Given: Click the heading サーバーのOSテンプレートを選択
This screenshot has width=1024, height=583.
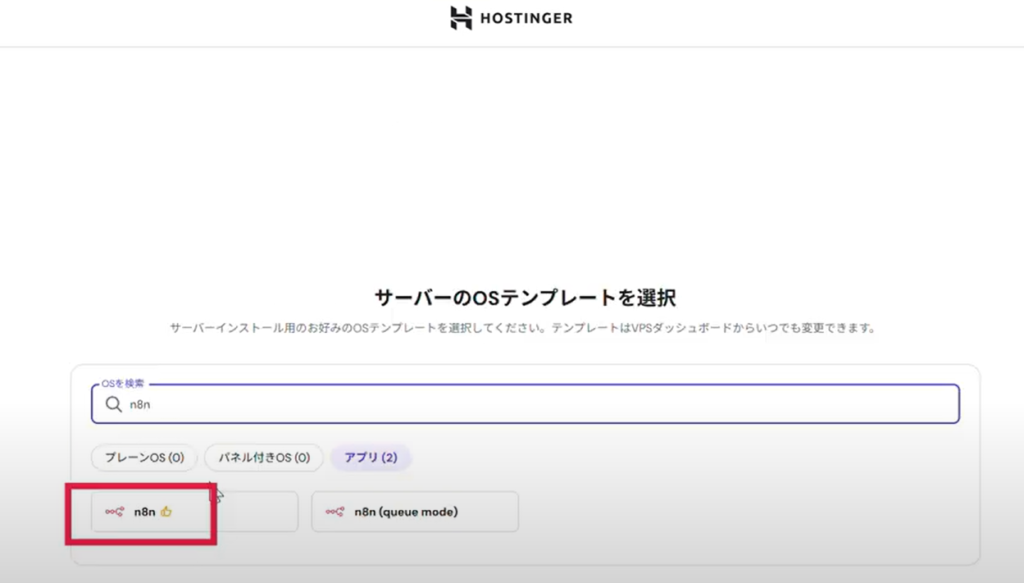Looking at the screenshot, I should (x=525, y=298).
